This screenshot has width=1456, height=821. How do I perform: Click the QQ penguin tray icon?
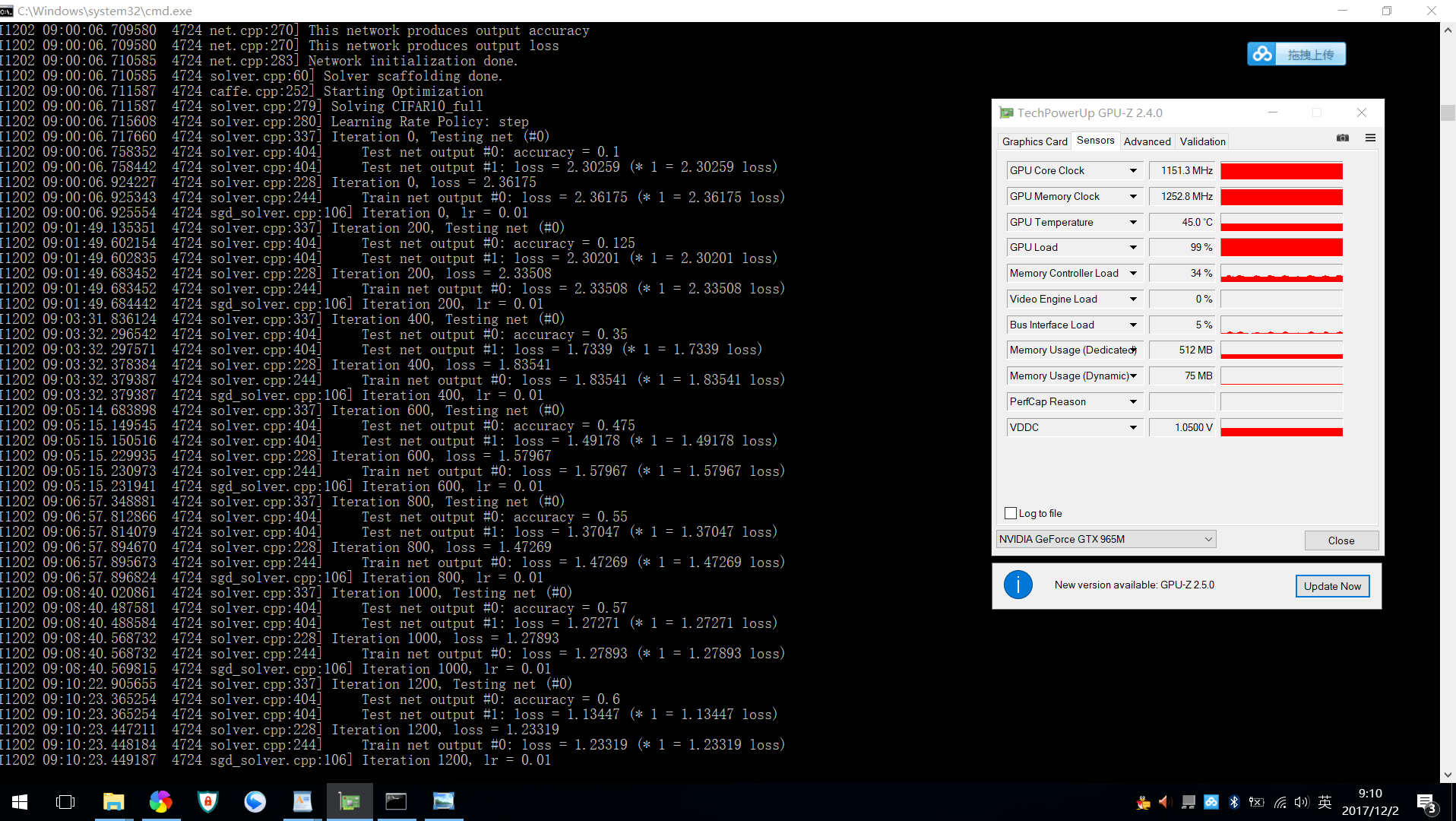point(1143,802)
